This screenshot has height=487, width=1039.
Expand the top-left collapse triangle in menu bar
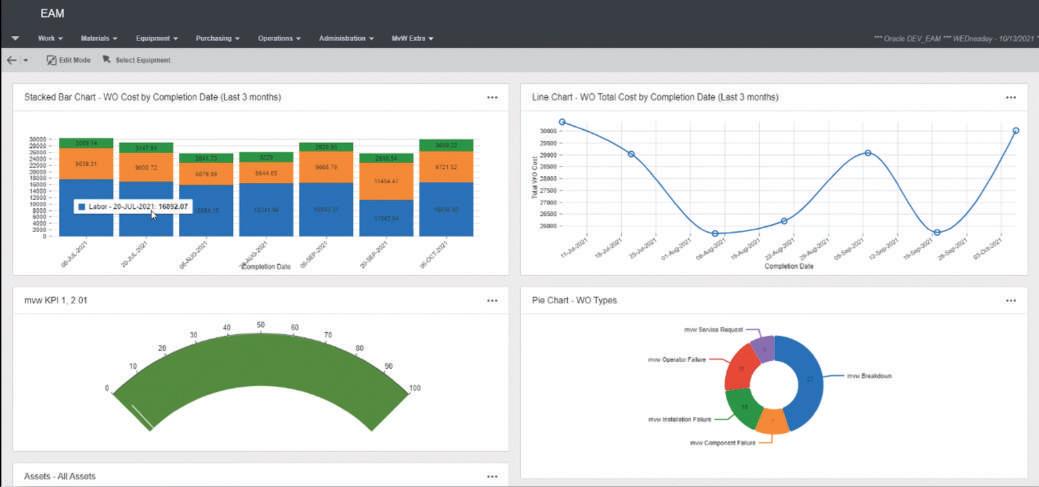tap(15, 38)
